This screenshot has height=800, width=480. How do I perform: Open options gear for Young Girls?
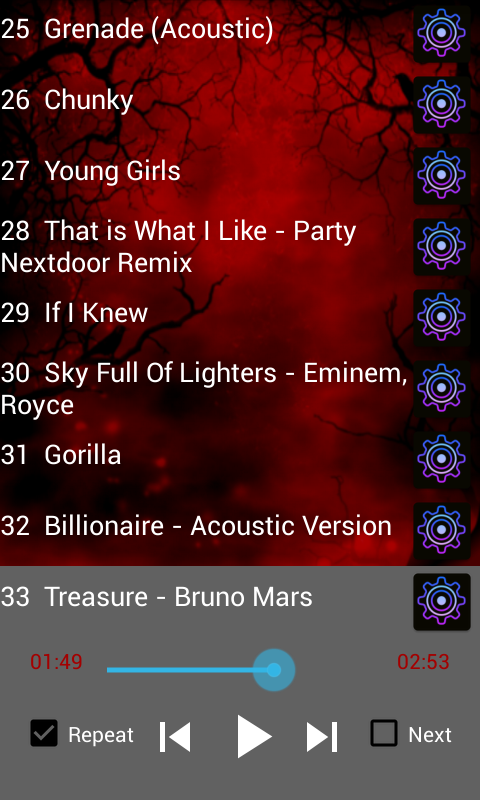tap(442, 175)
